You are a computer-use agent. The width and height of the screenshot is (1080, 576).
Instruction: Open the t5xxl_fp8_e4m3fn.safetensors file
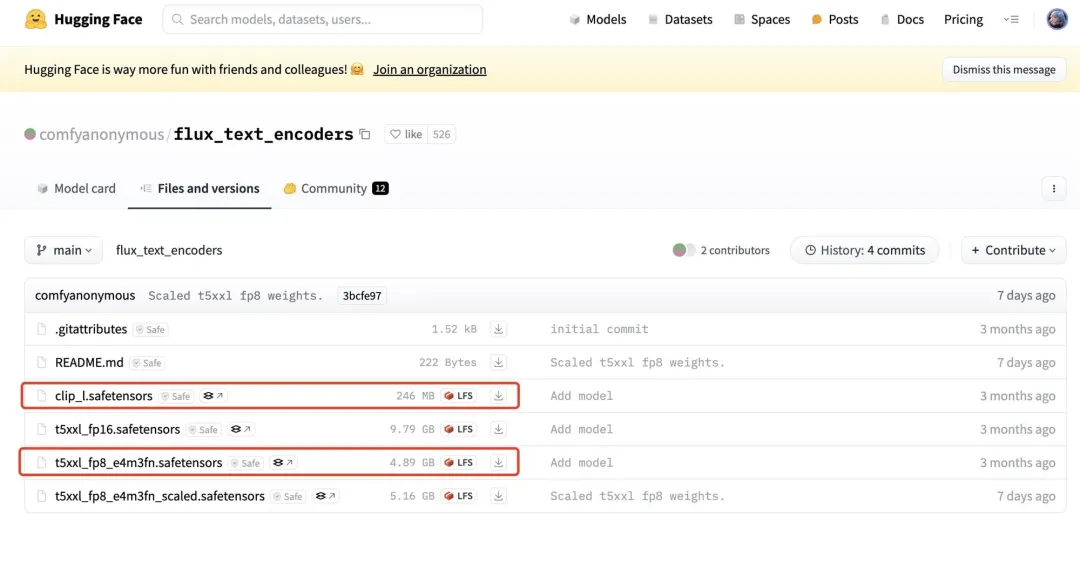(138, 463)
